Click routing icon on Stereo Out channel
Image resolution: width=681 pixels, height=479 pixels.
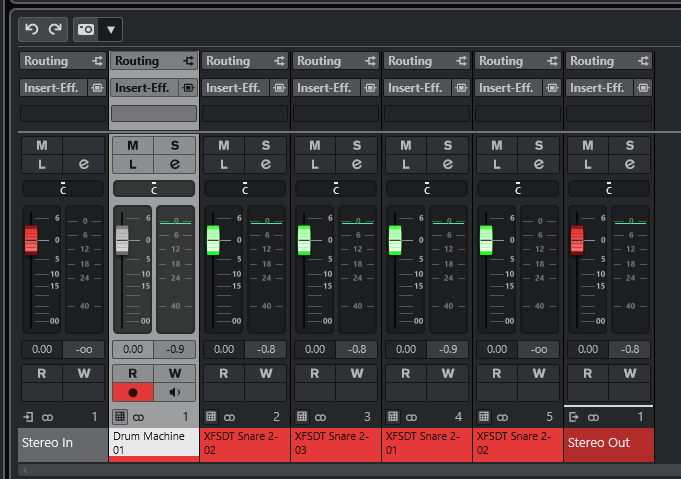tap(643, 61)
